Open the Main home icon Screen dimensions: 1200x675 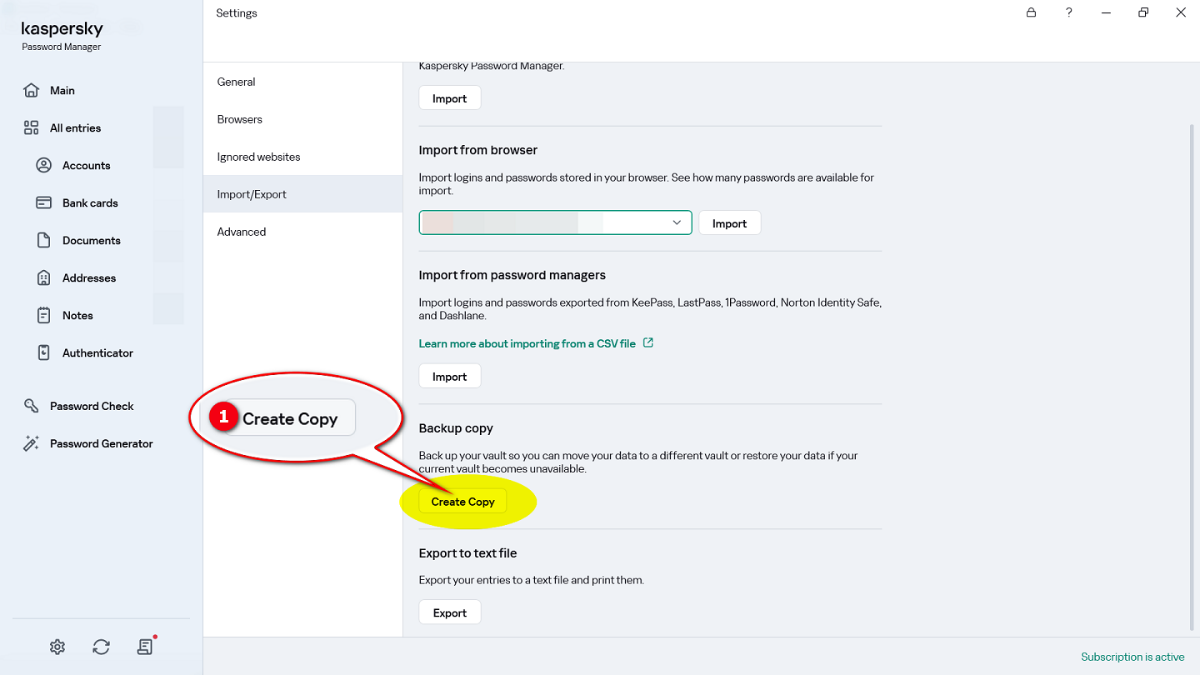pos(31,91)
